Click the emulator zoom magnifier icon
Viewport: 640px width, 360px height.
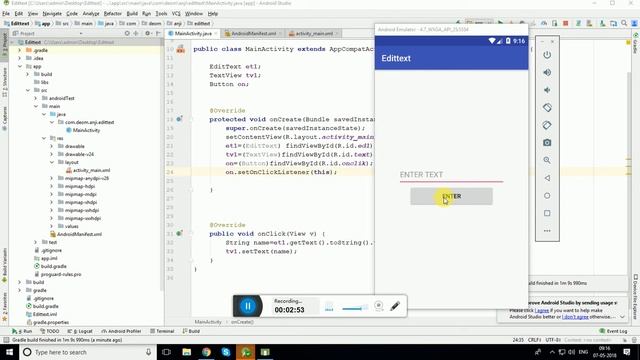547,160
